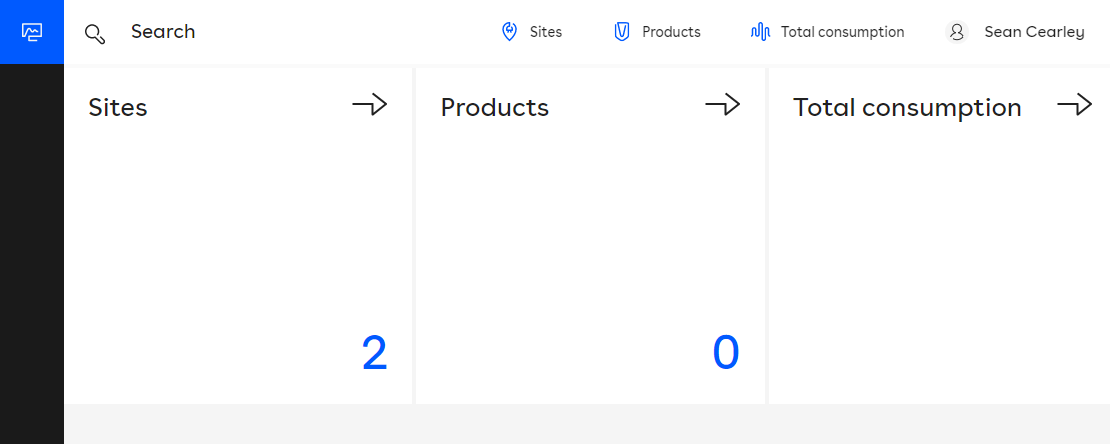1110x444 pixels.
Task: Click the Products shield icon in navbar
Action: pos(622,32)
